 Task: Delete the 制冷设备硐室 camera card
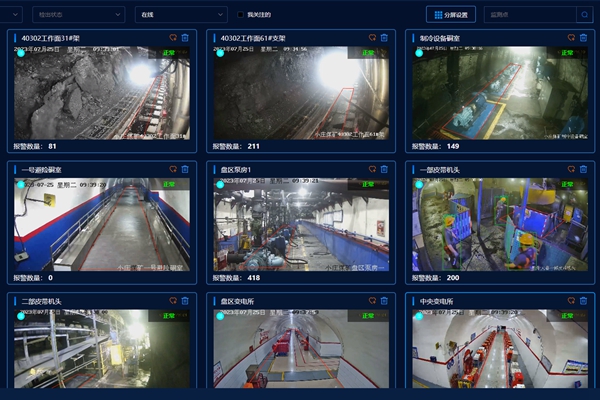pyautogui.click(x=584, y=38)
